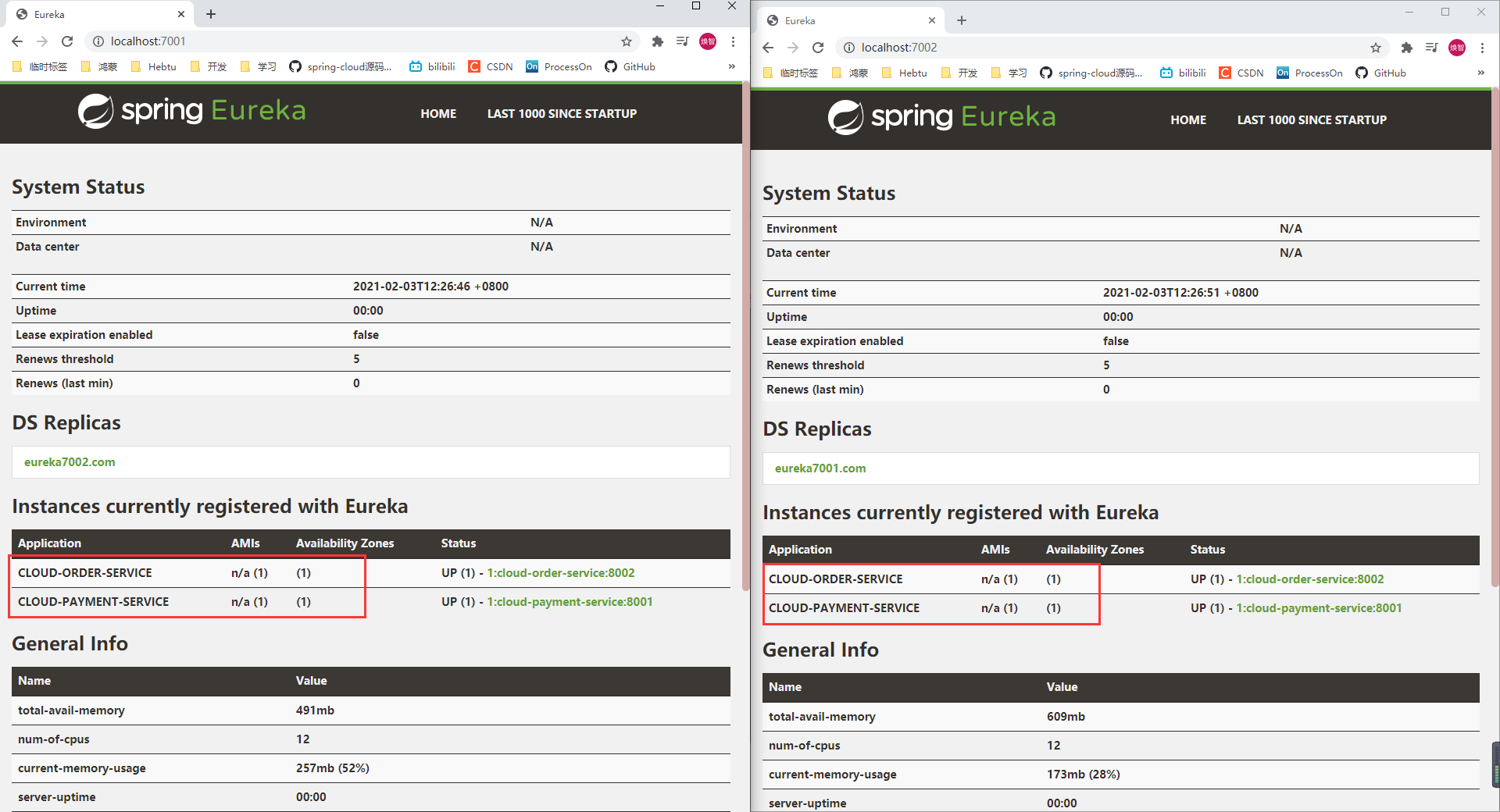Open 1:cloud-payment-service:8001 link in the left page
Viewport: 1500px width, 812px height.
click(x=570, y=602)
